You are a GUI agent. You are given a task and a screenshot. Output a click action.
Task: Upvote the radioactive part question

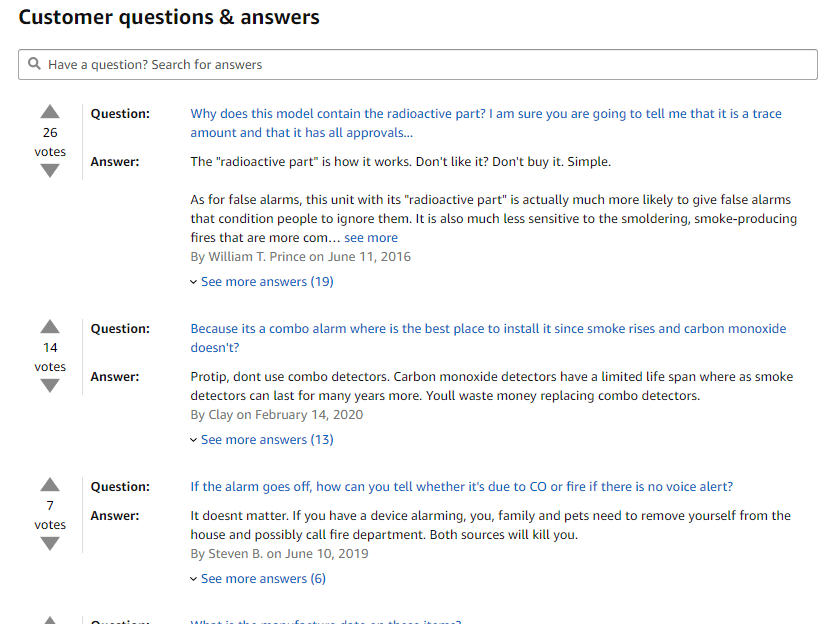[x=50, y=111]
